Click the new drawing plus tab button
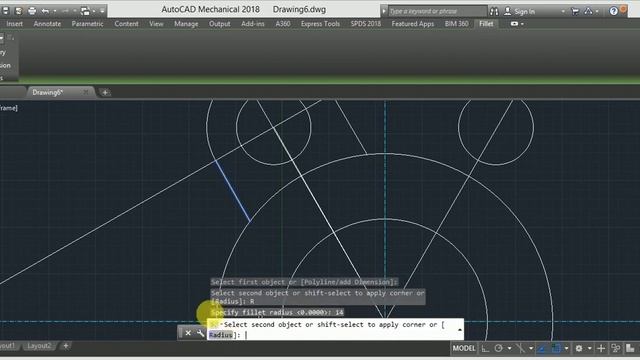This screenshot has height=360, width=640. click(x=105, y=93)
